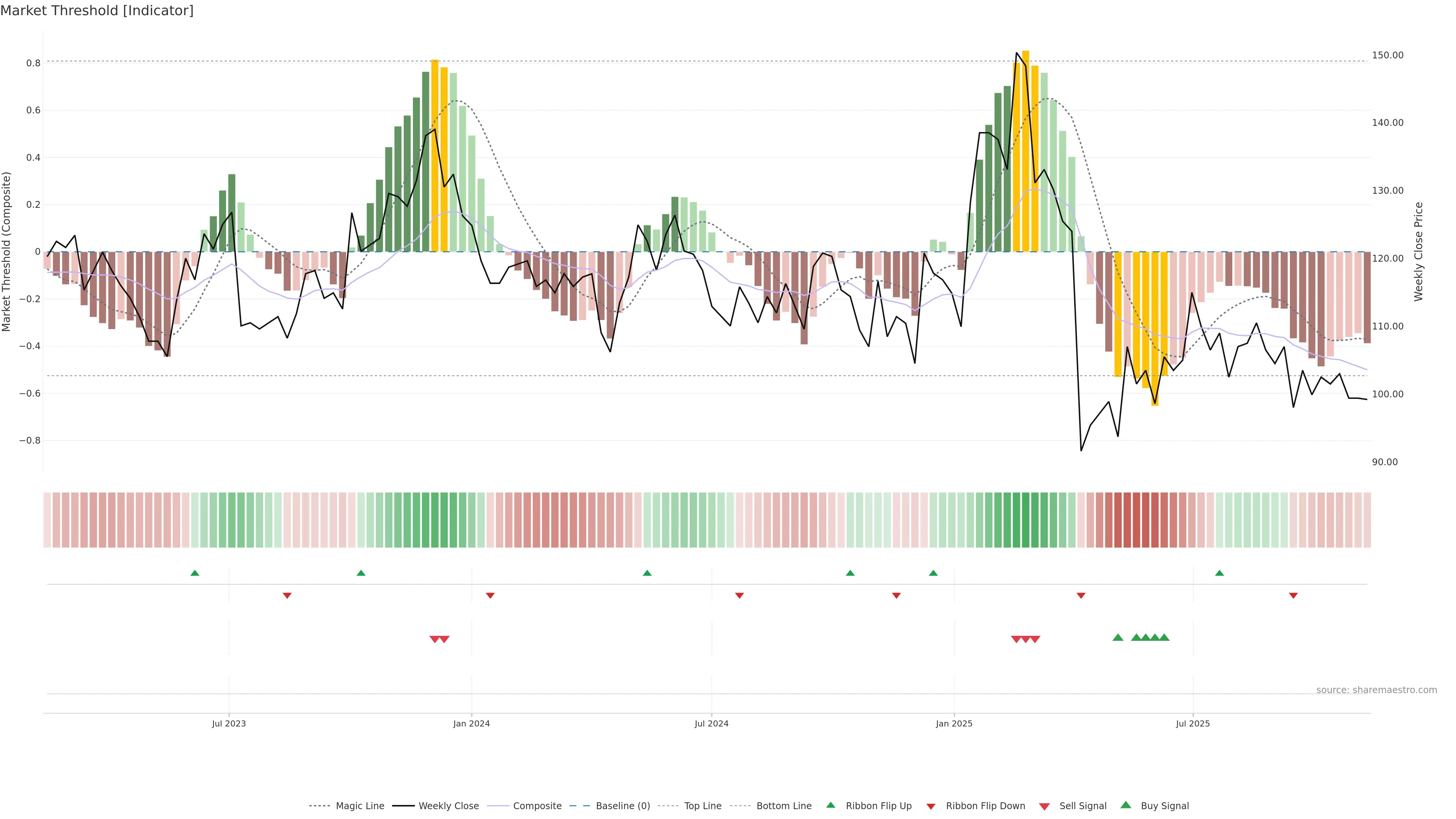Click the red Ribbon Flip Down marker just after Jan 2024
The image size is (1456, 819).
click(490, 596)
